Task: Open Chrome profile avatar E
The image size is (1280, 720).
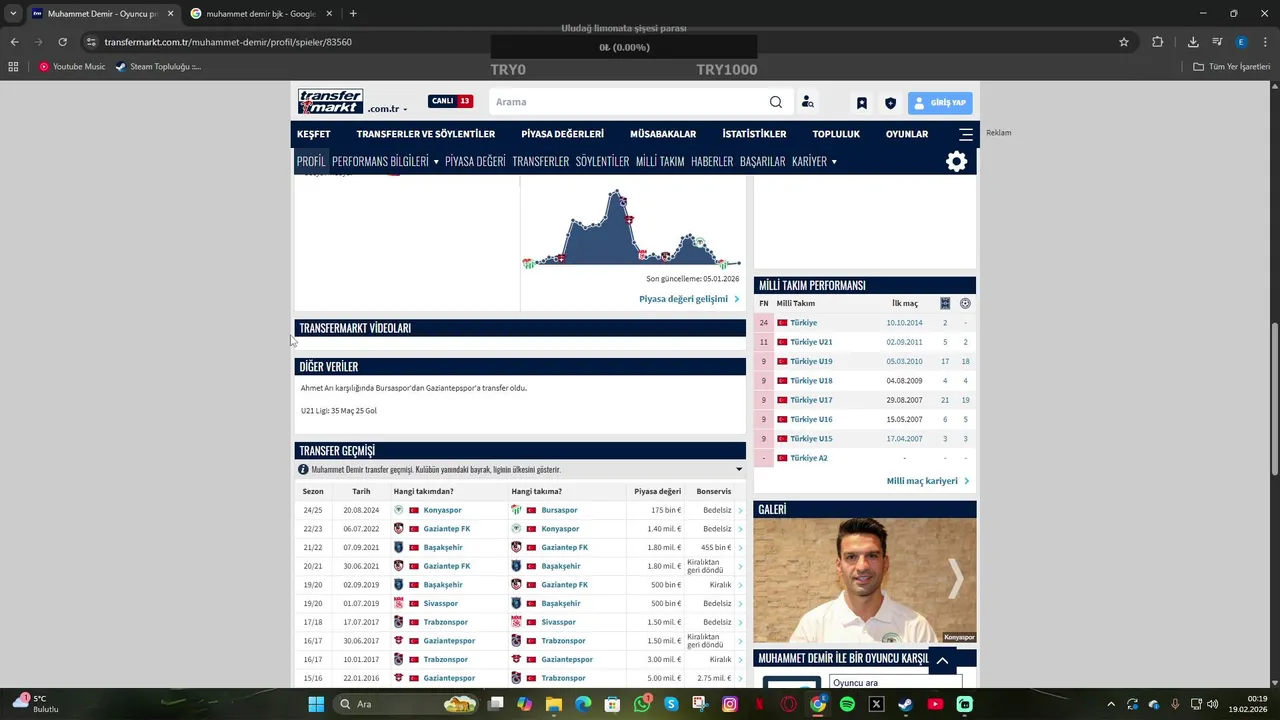Action: coord(1241,42)
